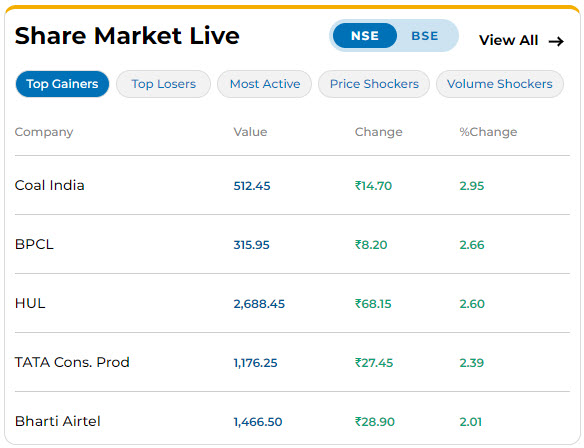Open the Coal India company row
The width and height of the screenshot is (584, 448).
point(292,185)
